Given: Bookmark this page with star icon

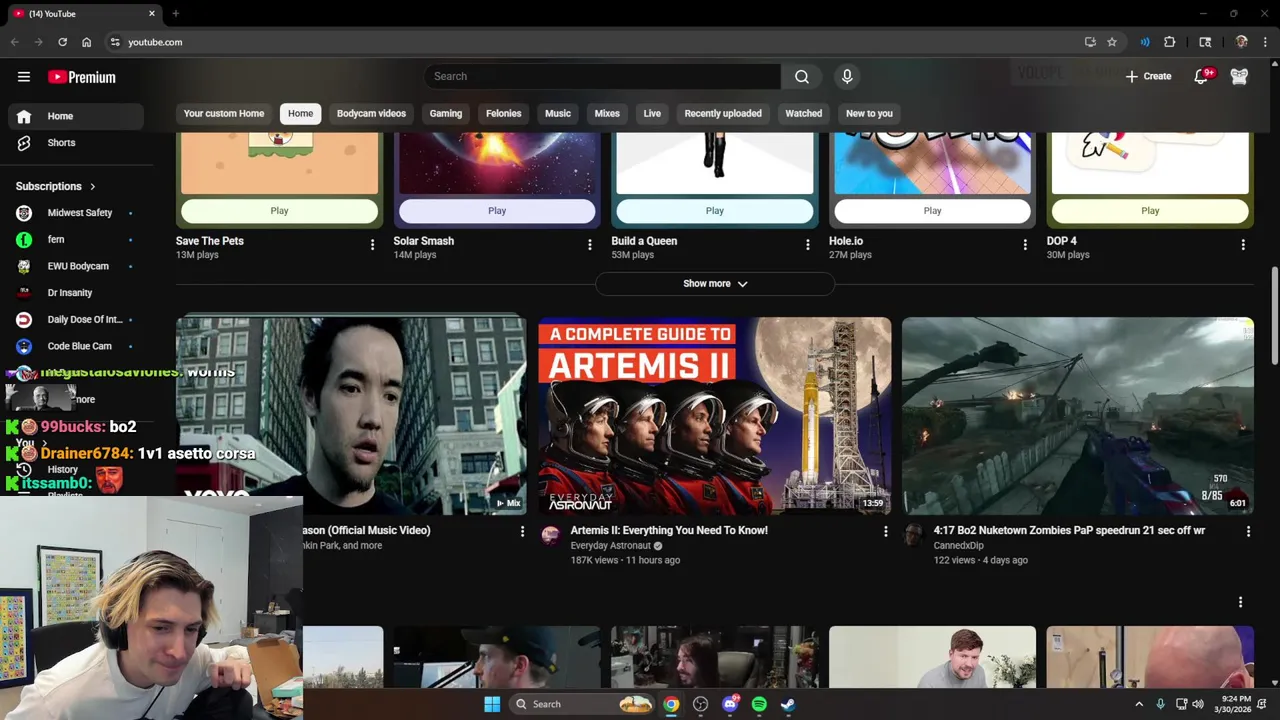Looking at the screenshot, I should [1112, 42].
